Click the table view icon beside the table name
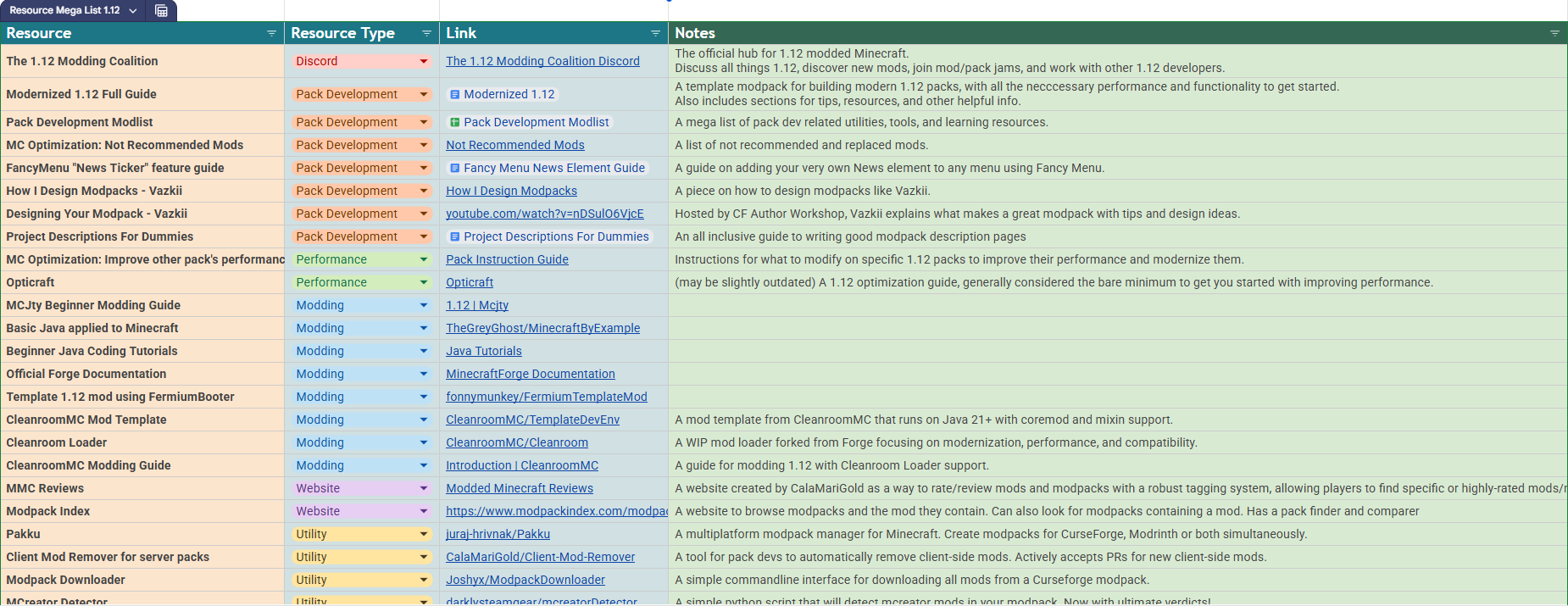Screen dimensions: 1568x606 point(161,10)
